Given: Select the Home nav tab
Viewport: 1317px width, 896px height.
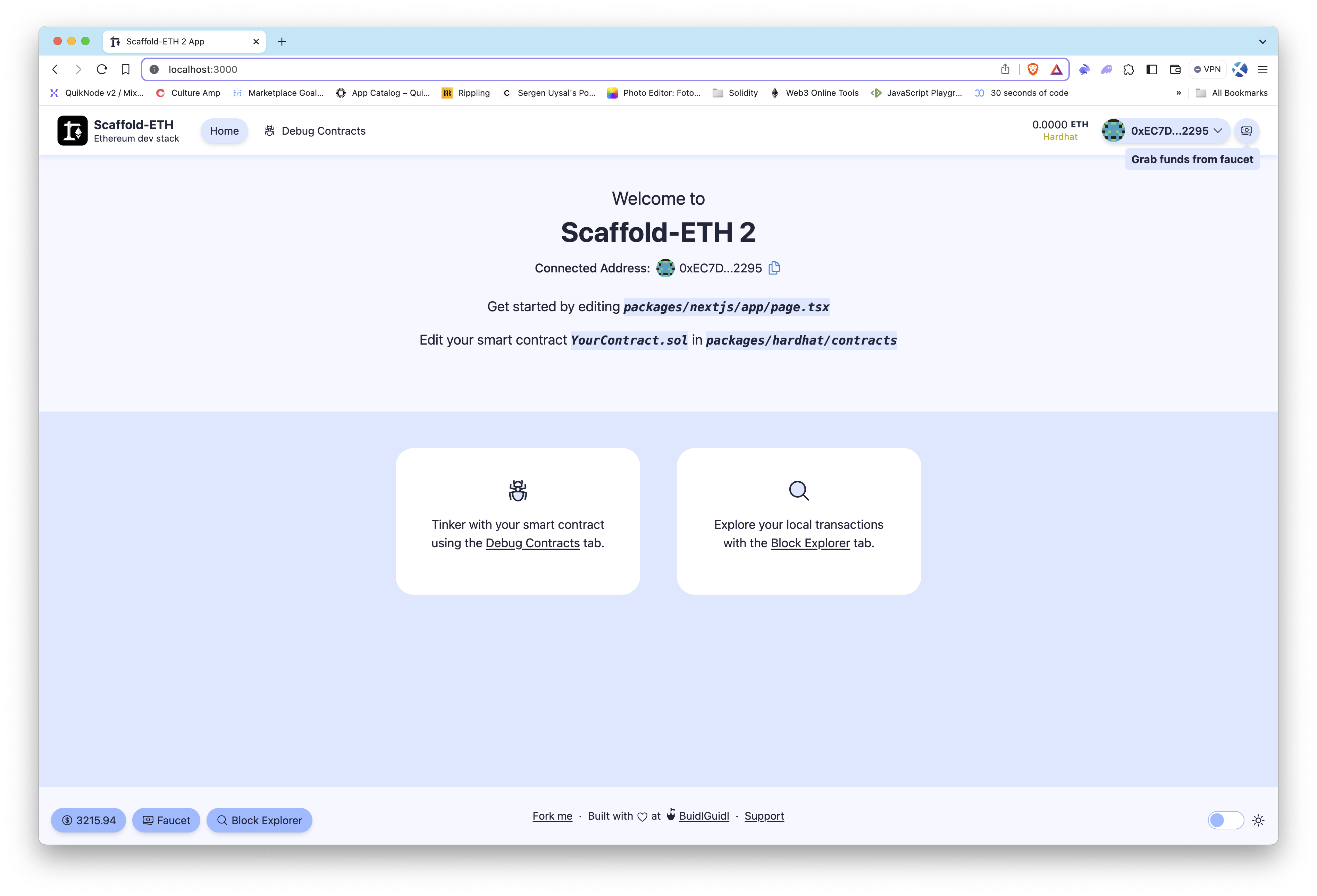Looking at the screenshot, I should [x=224, y=131].
